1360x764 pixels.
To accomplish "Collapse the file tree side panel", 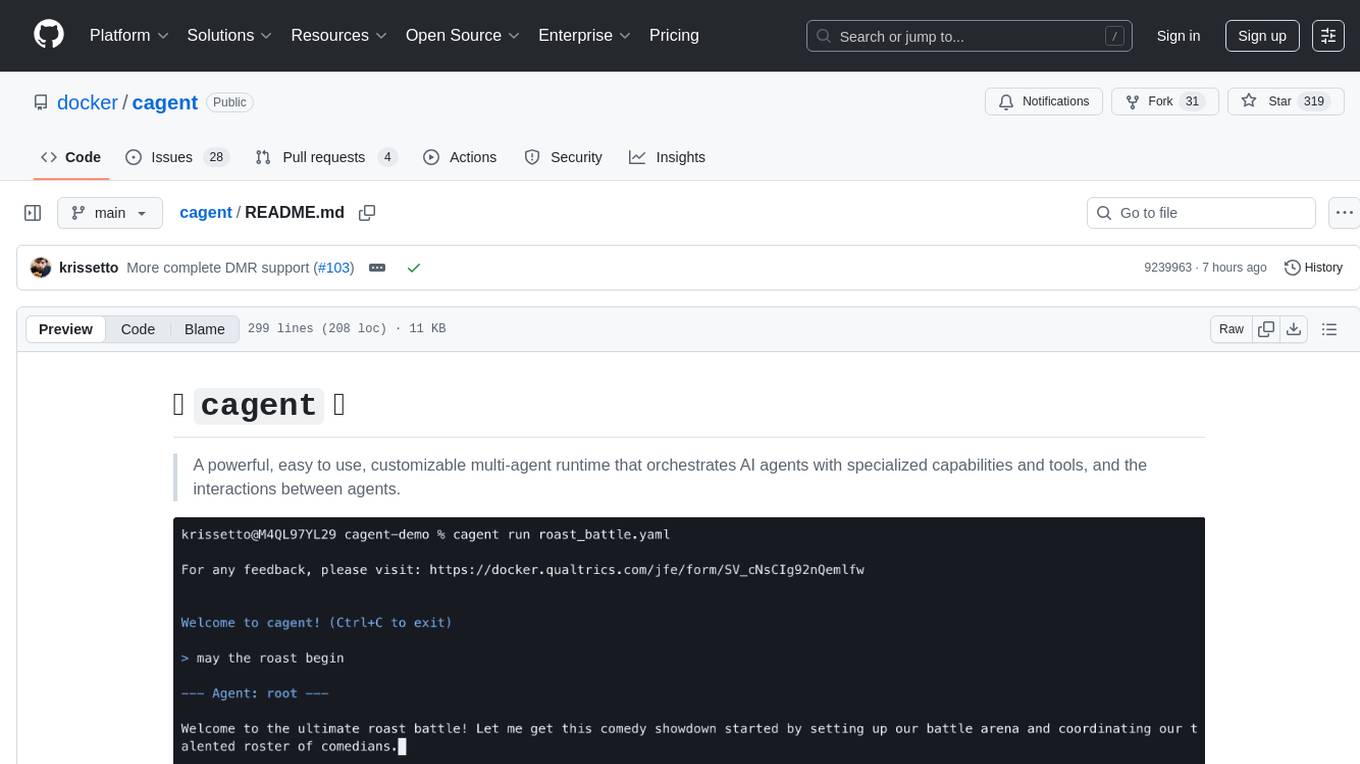I will [33, 213].
